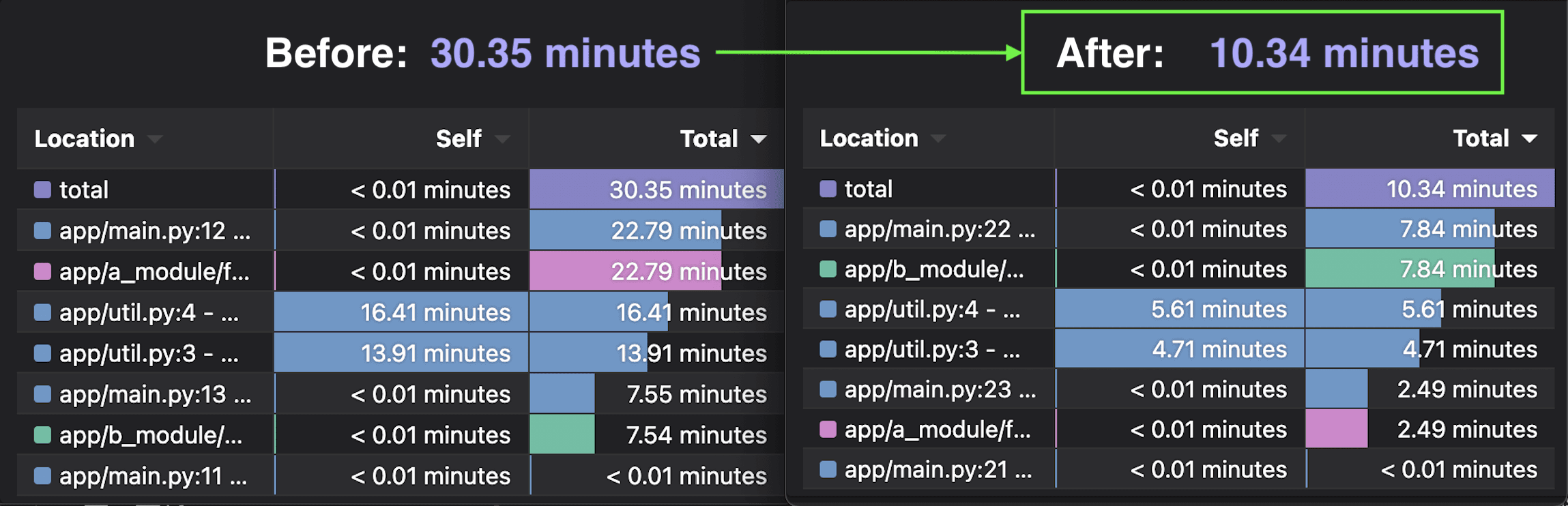The width and height of the screenshot is (1568, 506).
Task: Sort by Total in the Before table
Action: (758, 139)
